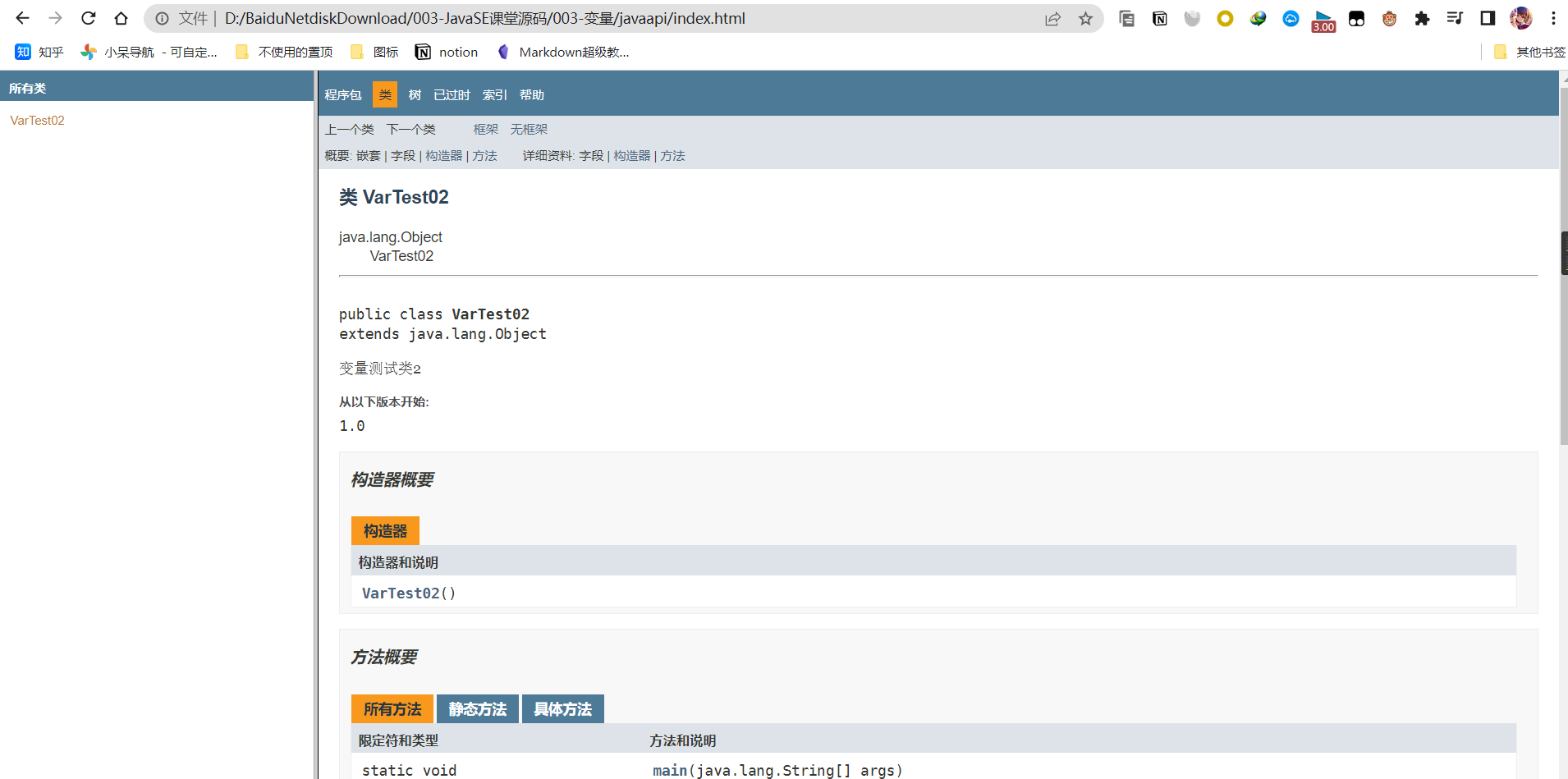
Task: Open Chrome's three-dot menu
Action: [x=1553, y=19]
